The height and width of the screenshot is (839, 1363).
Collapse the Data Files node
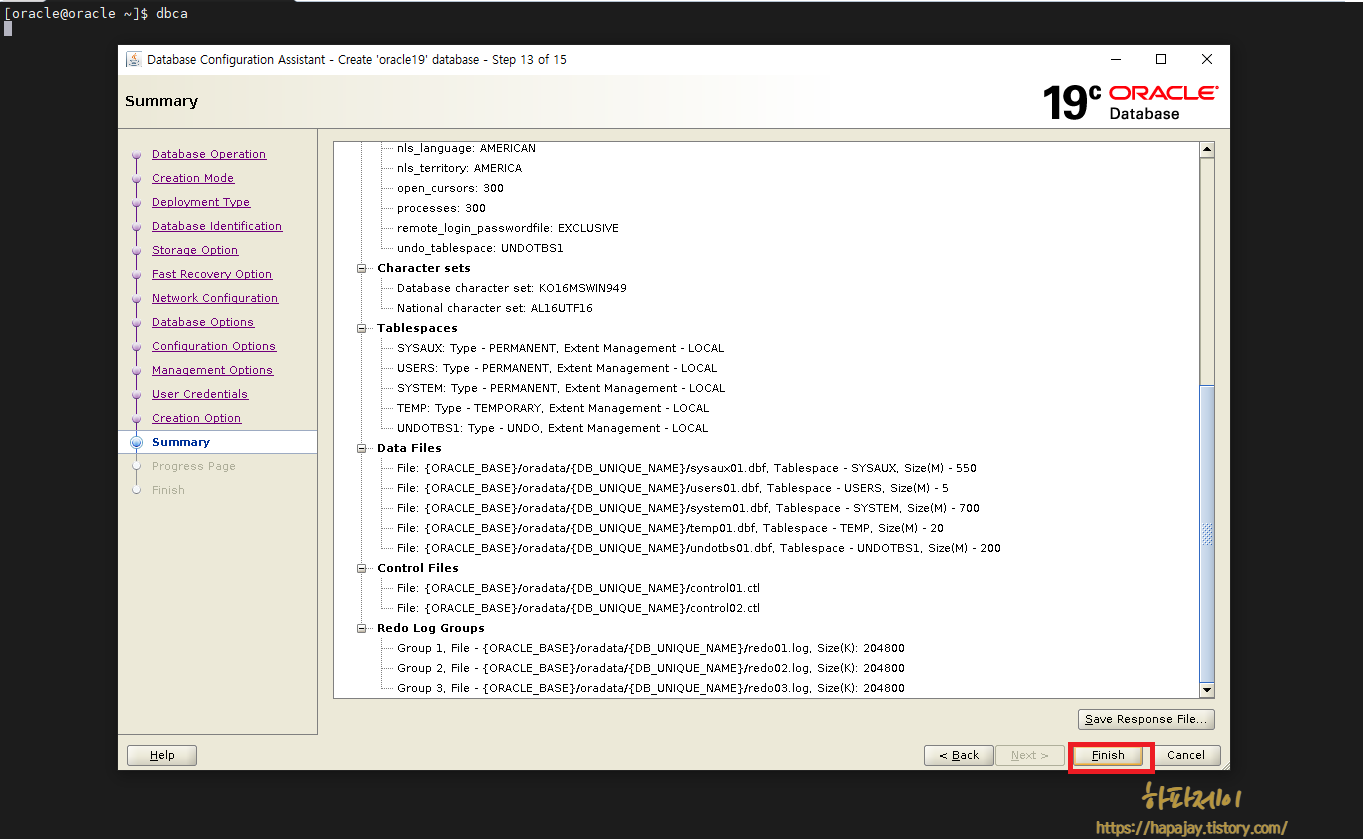(362, 448)
